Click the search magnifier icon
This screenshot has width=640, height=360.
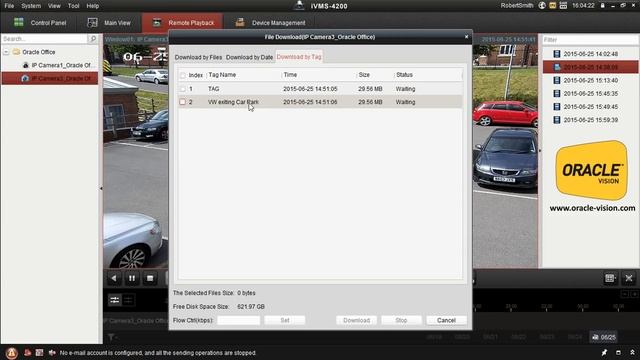tap(93, 39)
